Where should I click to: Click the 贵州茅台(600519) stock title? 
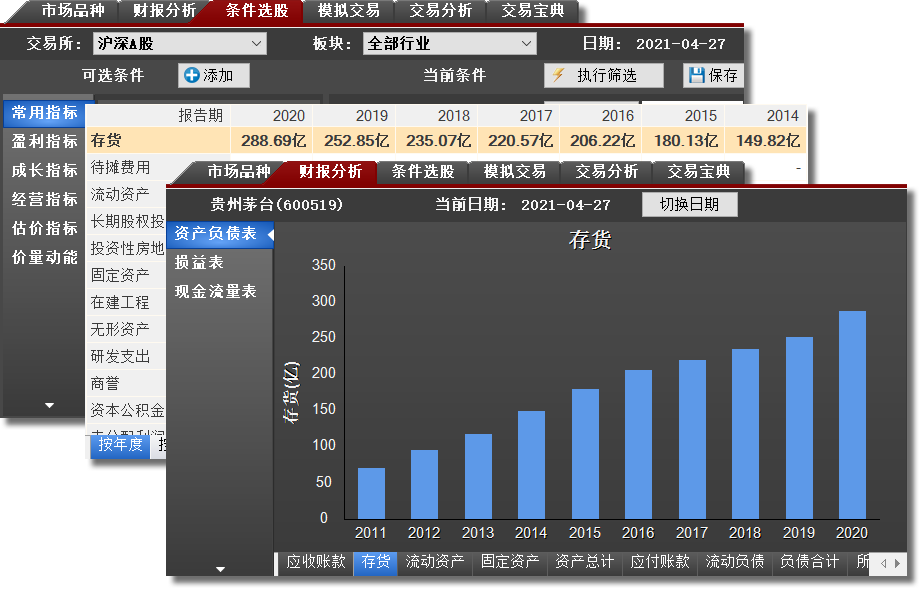[277, 205]
